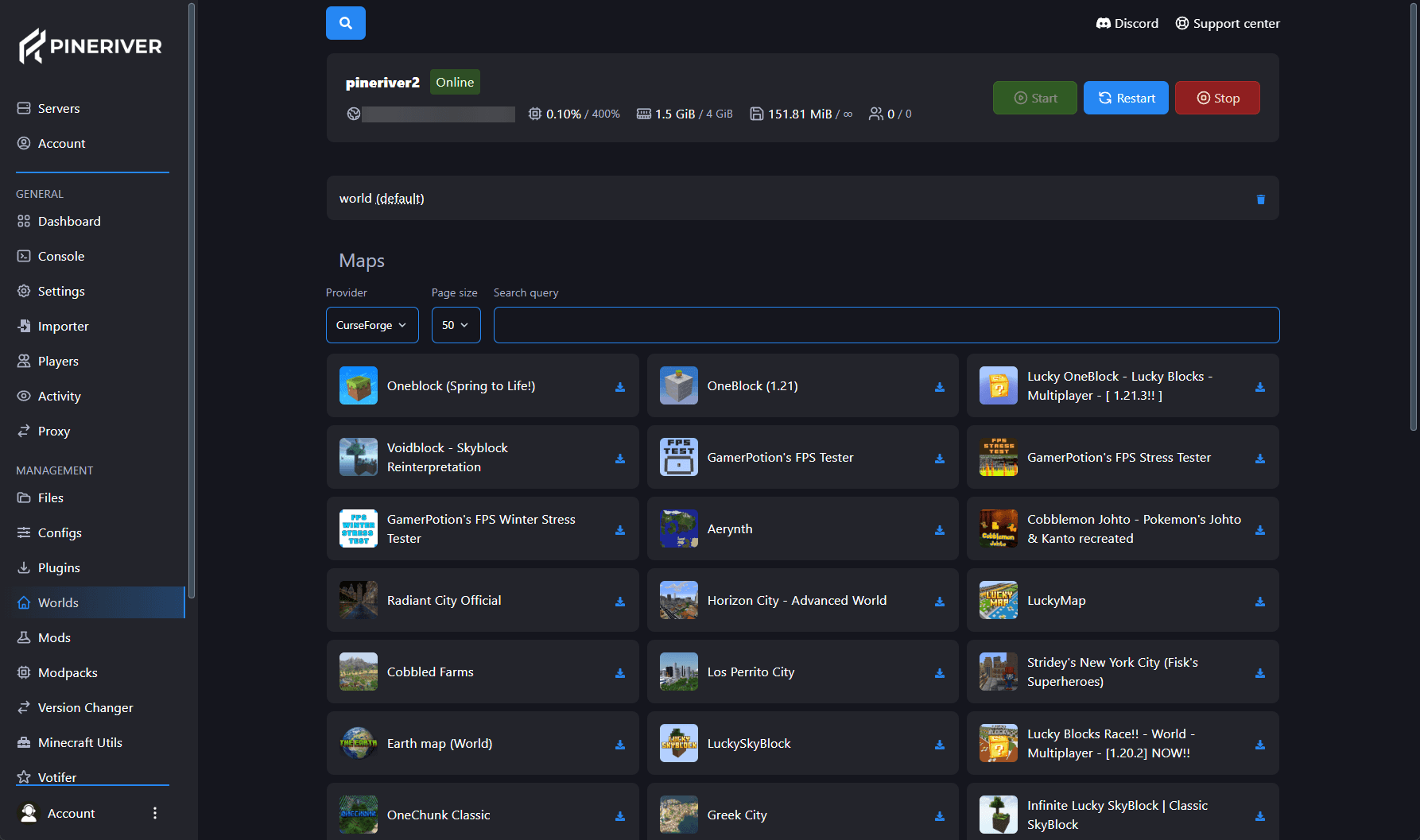Download the Lucky OneBlock Multiplayer map
Viewport: 1420px width, 840px height.
[x=1260, y=387]
